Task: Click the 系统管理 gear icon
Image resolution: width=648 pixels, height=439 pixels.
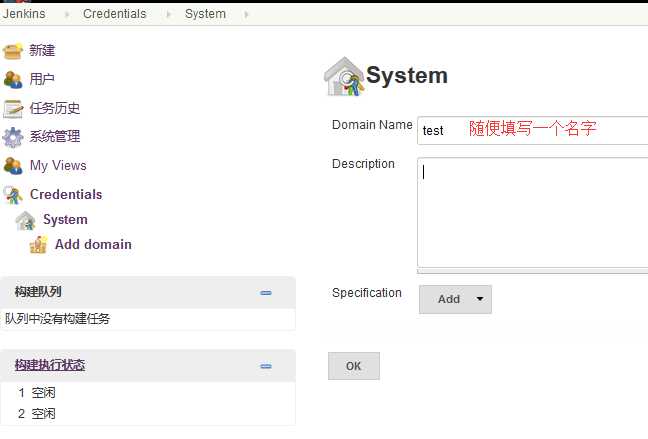Action: [x=13, y=137]
